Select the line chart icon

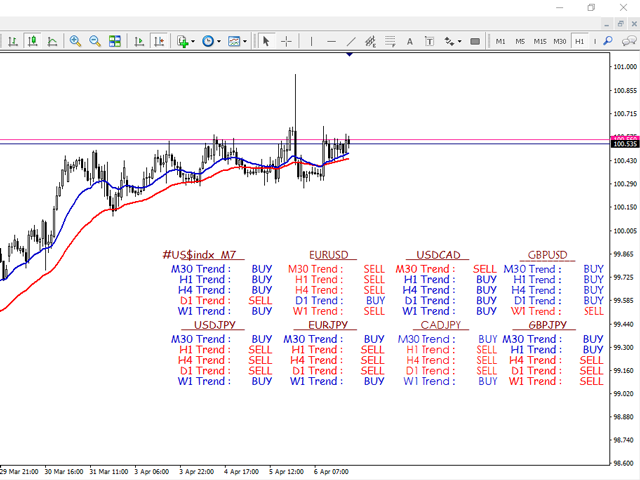(x=52, y=41)
